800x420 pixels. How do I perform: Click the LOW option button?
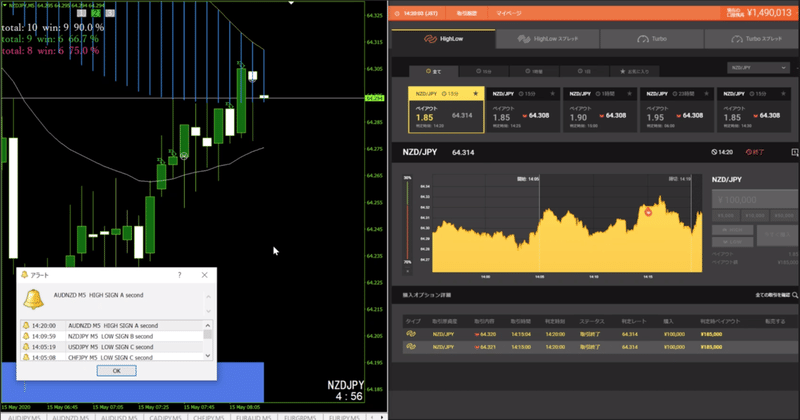coord(733,242)
